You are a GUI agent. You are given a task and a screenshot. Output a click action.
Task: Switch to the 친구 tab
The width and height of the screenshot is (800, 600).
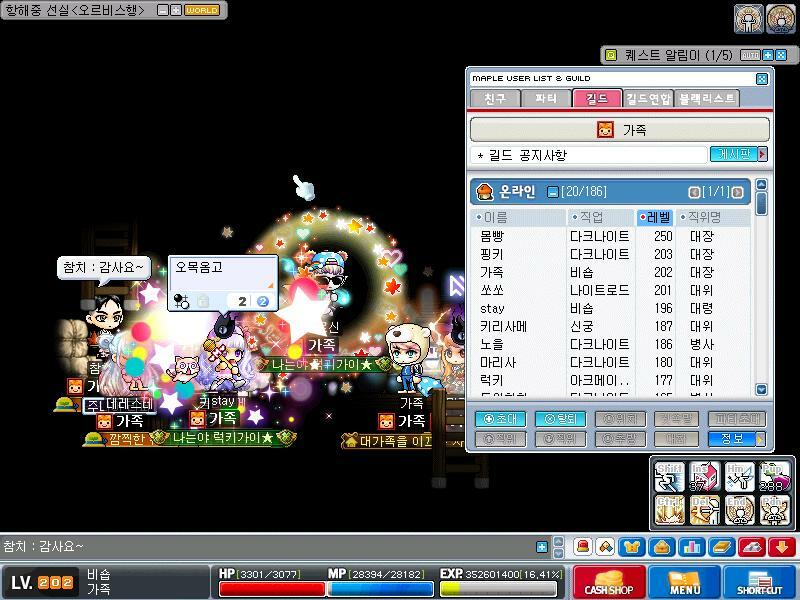click(x=495, y=98)
